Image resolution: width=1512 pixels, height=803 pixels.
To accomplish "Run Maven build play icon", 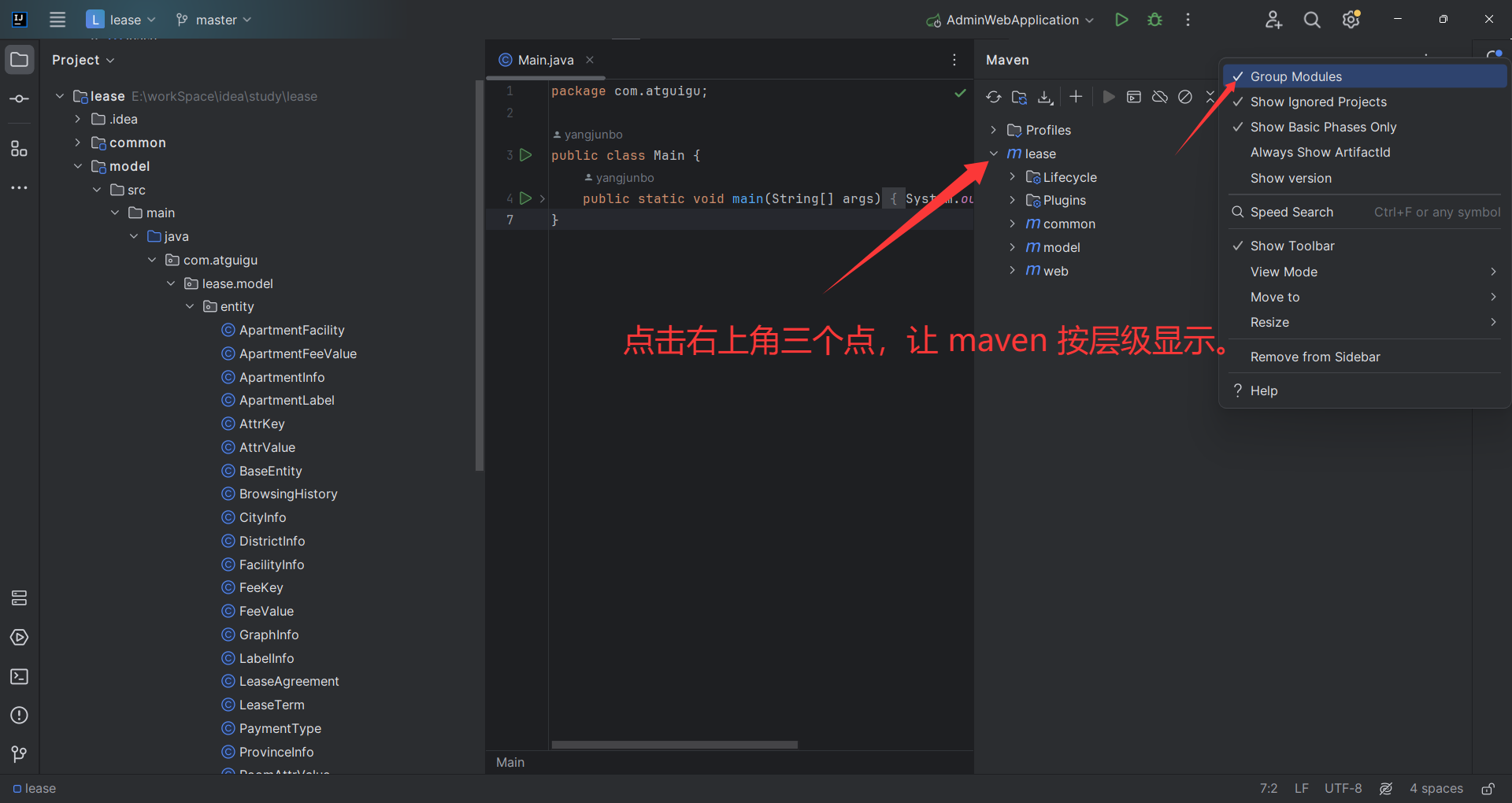I will point(1109,97).
